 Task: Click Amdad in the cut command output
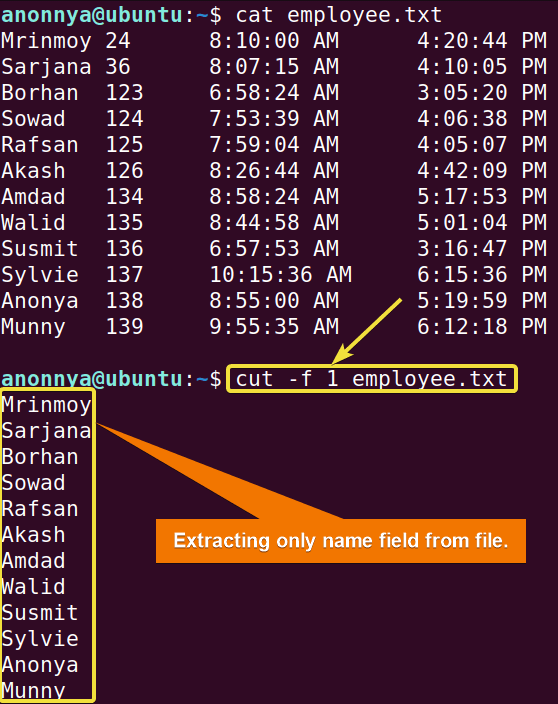[x=33, y=562]
